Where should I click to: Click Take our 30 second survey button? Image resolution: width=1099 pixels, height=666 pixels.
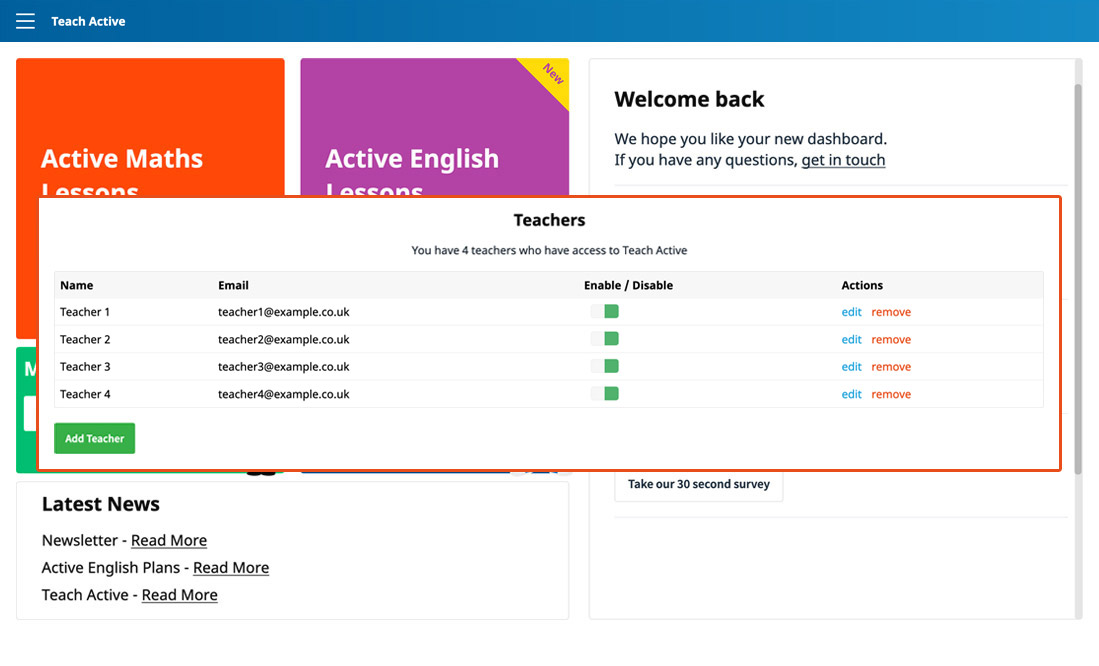click(x=699, y=484)
